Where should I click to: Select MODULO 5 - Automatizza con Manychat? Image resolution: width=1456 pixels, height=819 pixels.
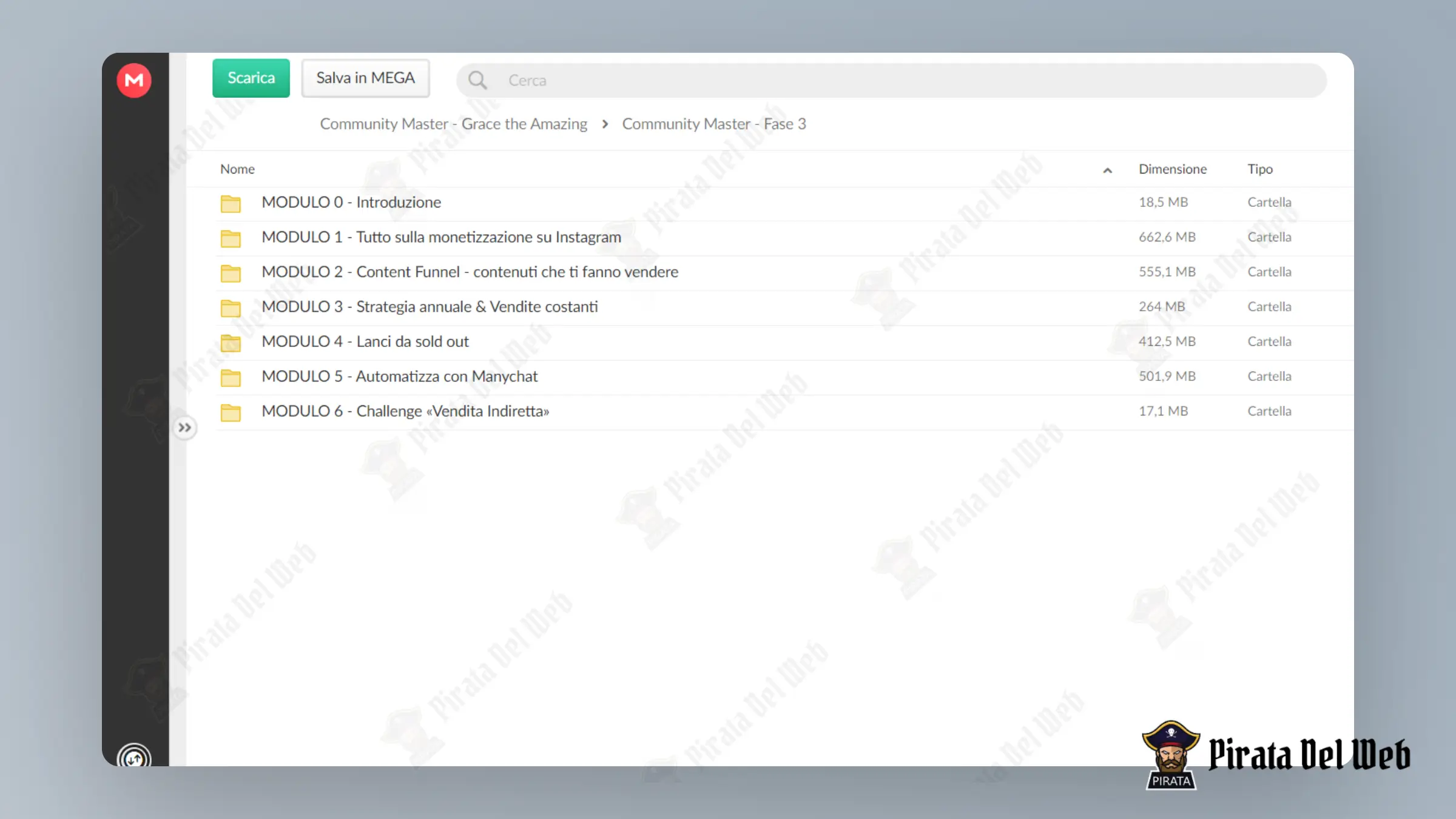(x=399, y=376)
